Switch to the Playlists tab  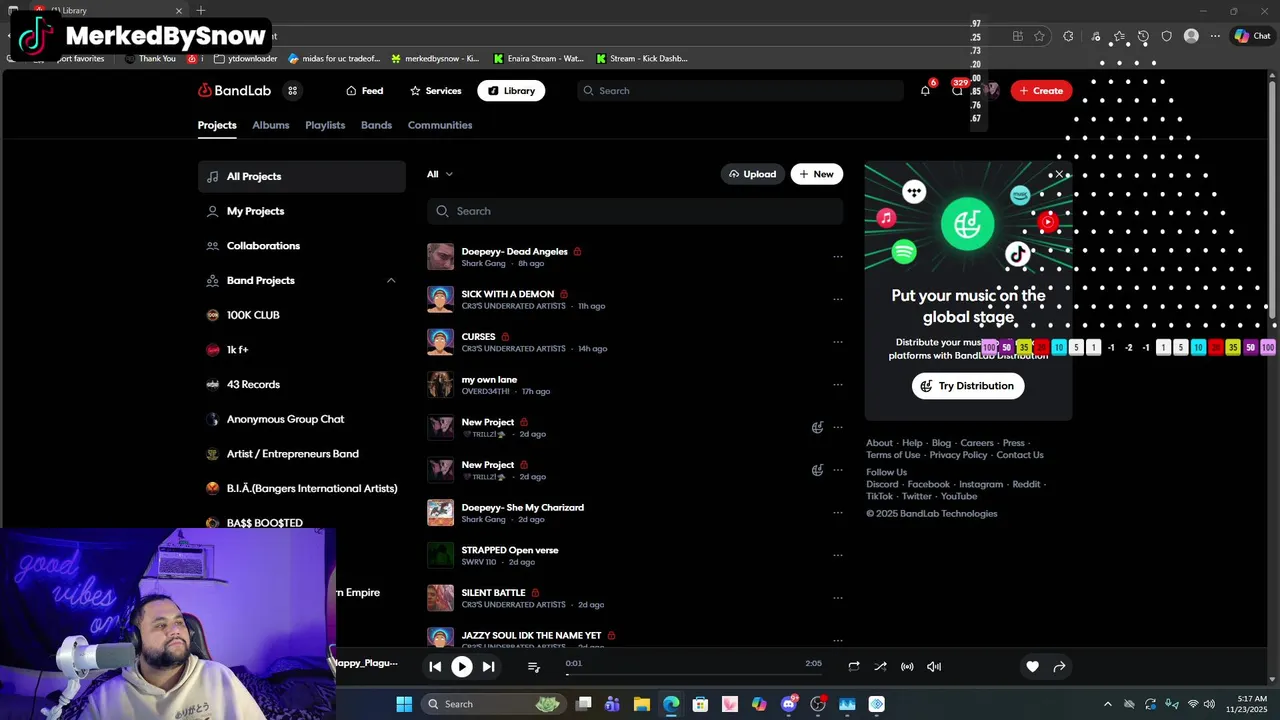[x=325, y=125]
